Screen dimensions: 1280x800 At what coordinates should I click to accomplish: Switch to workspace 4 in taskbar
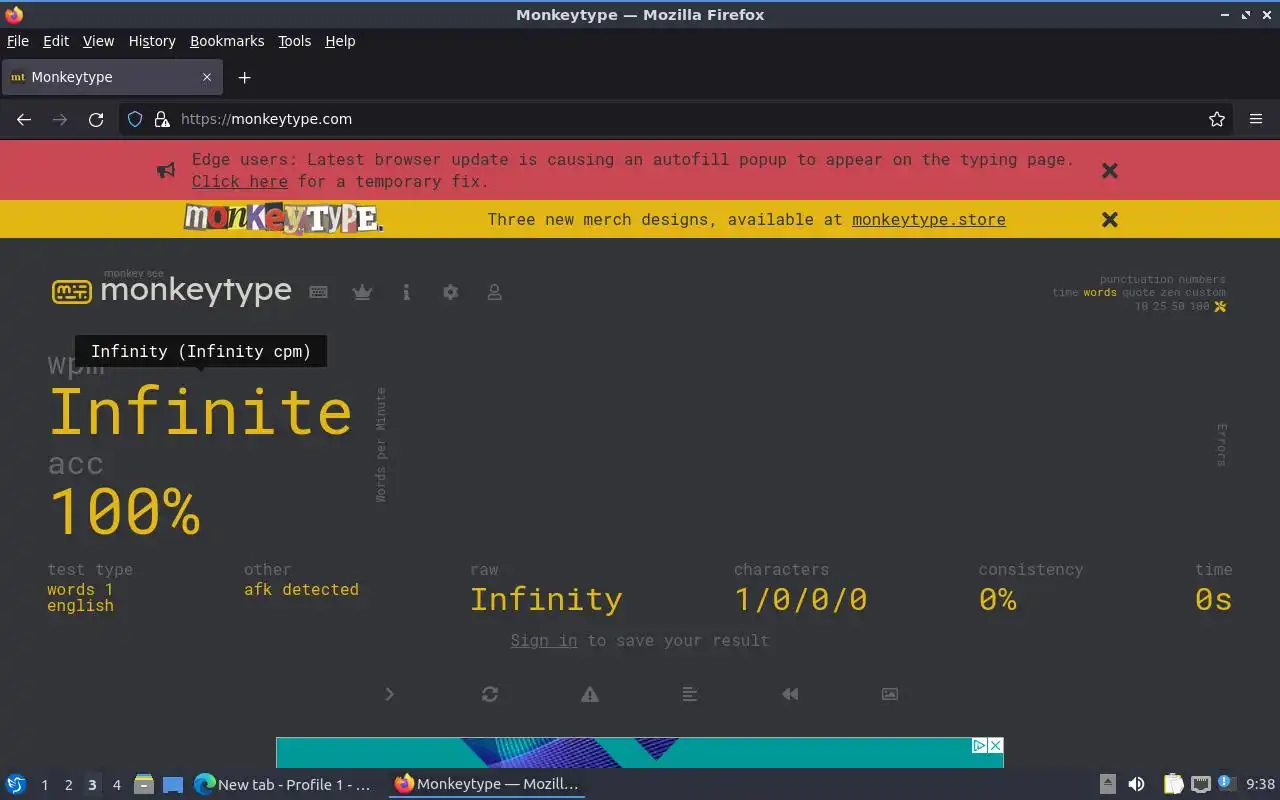point(116,785)
